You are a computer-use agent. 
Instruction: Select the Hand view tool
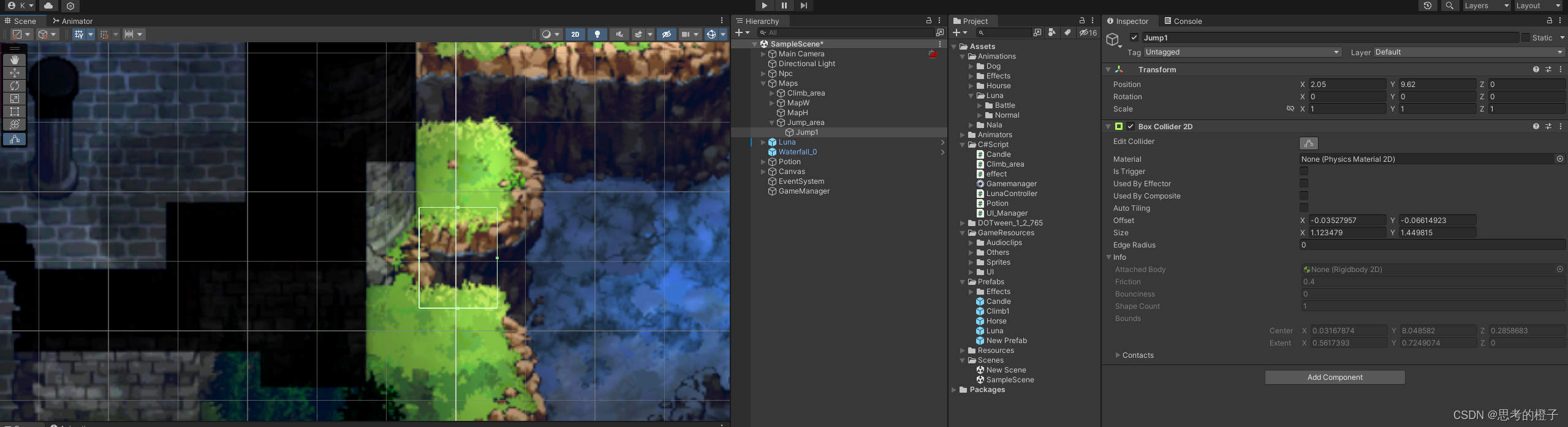pyautogui.click(x=15, y=60)
